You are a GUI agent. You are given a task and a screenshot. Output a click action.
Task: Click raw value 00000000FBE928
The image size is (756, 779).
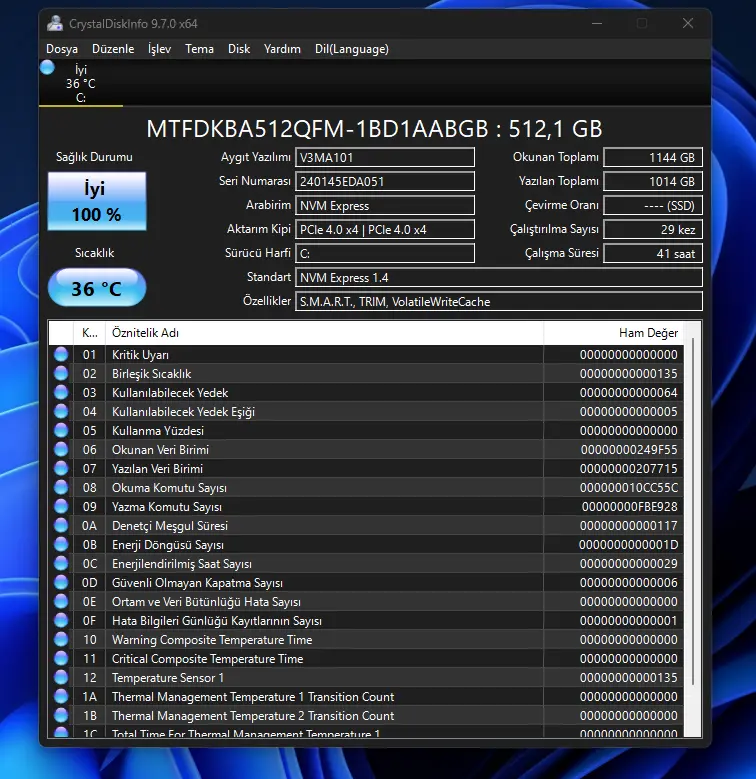[630, 507]
